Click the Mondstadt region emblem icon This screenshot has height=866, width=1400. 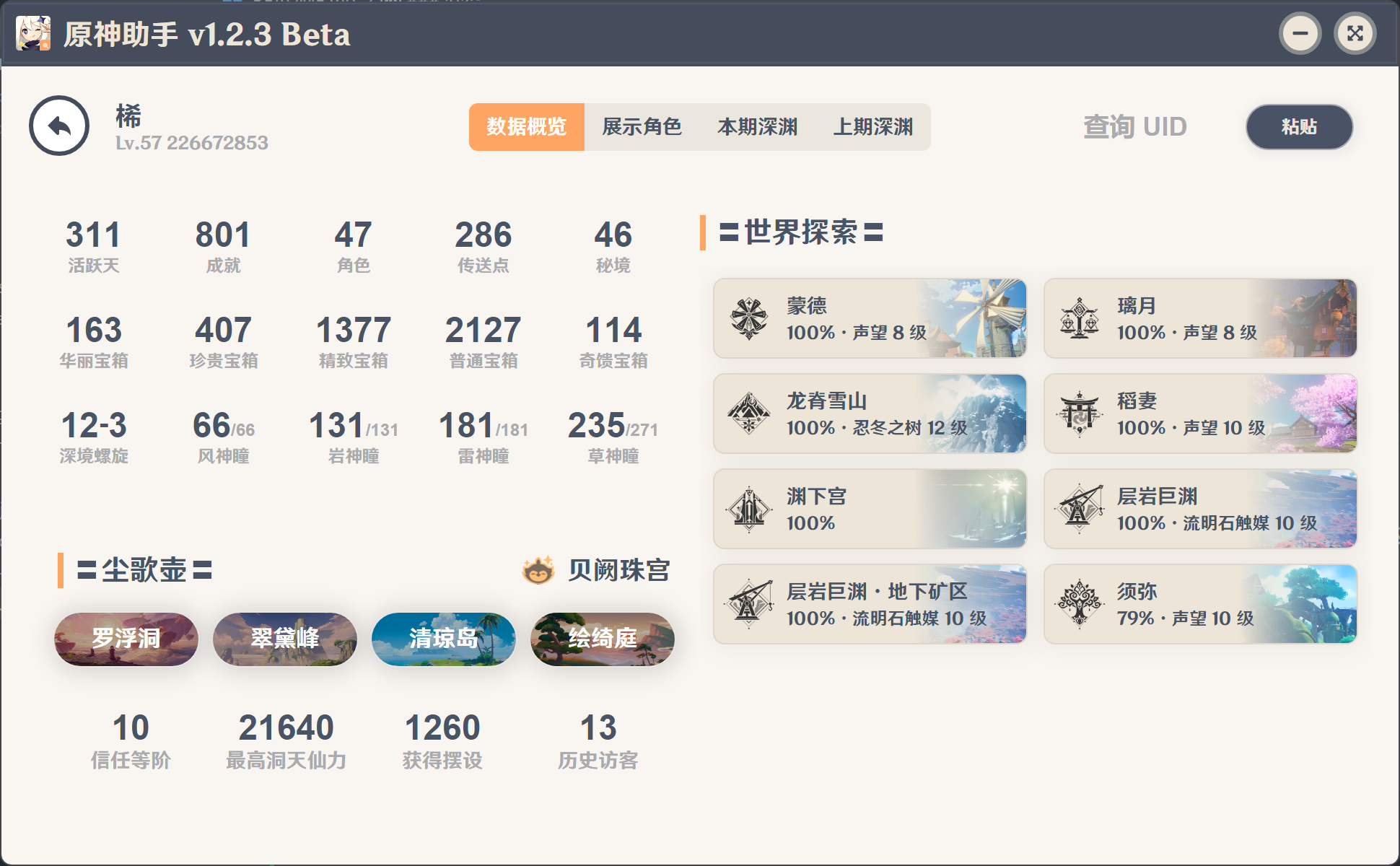pyautogui.click(x=749, y=318)
